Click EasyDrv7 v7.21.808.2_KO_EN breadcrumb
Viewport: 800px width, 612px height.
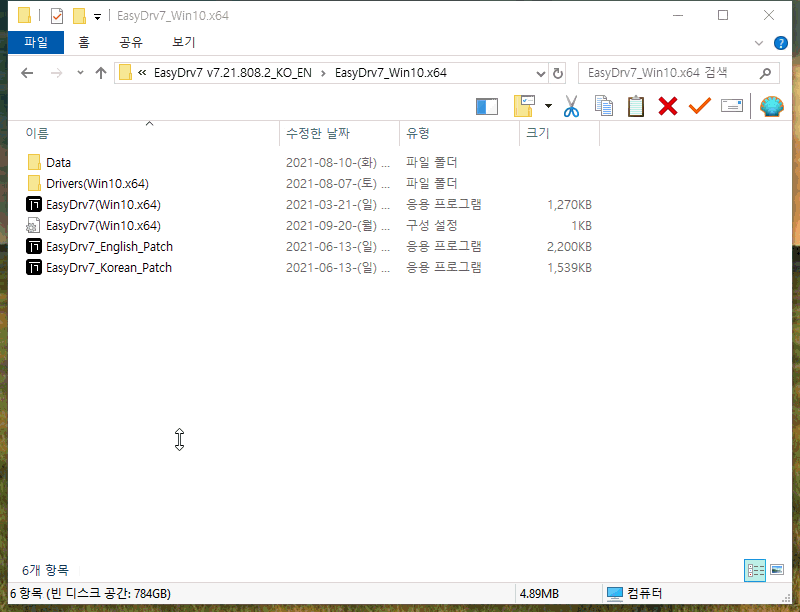click(233, 73)
